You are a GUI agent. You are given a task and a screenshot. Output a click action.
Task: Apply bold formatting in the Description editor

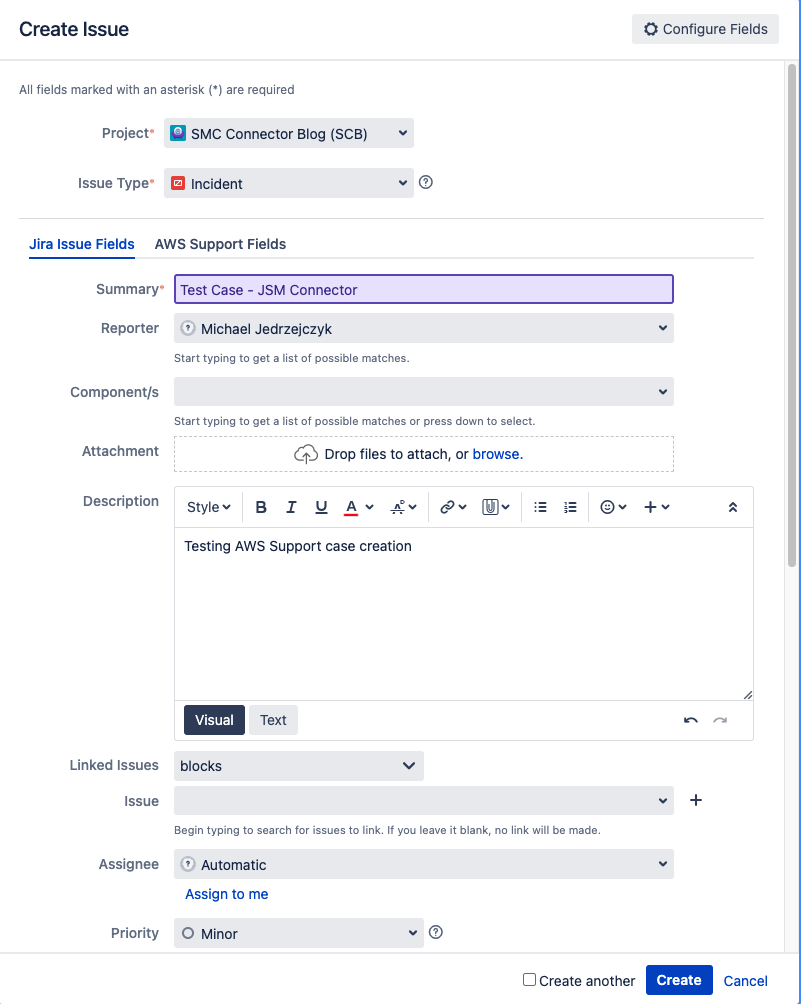point(261,507)
